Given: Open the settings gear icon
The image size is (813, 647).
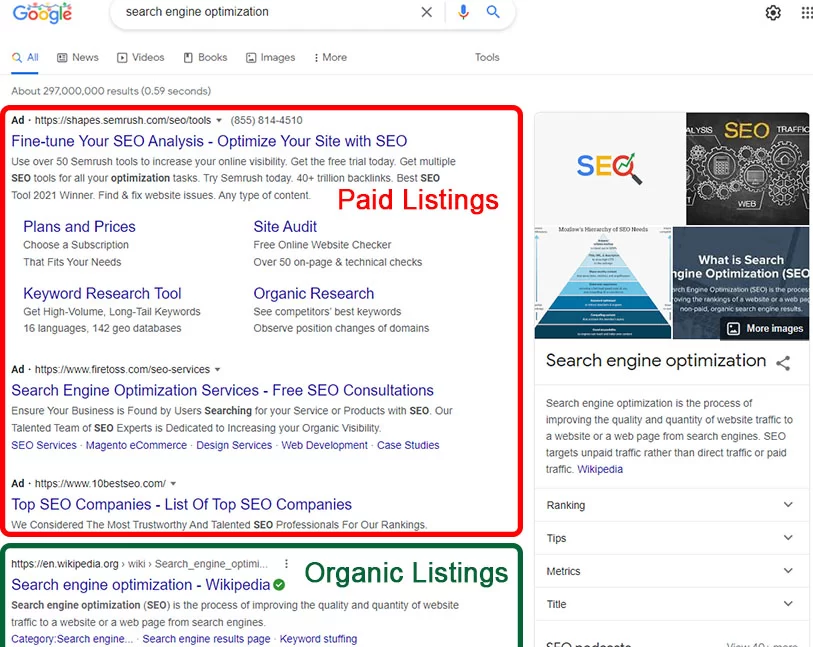Looking at the screenshot, I should (x=772, y=13).
